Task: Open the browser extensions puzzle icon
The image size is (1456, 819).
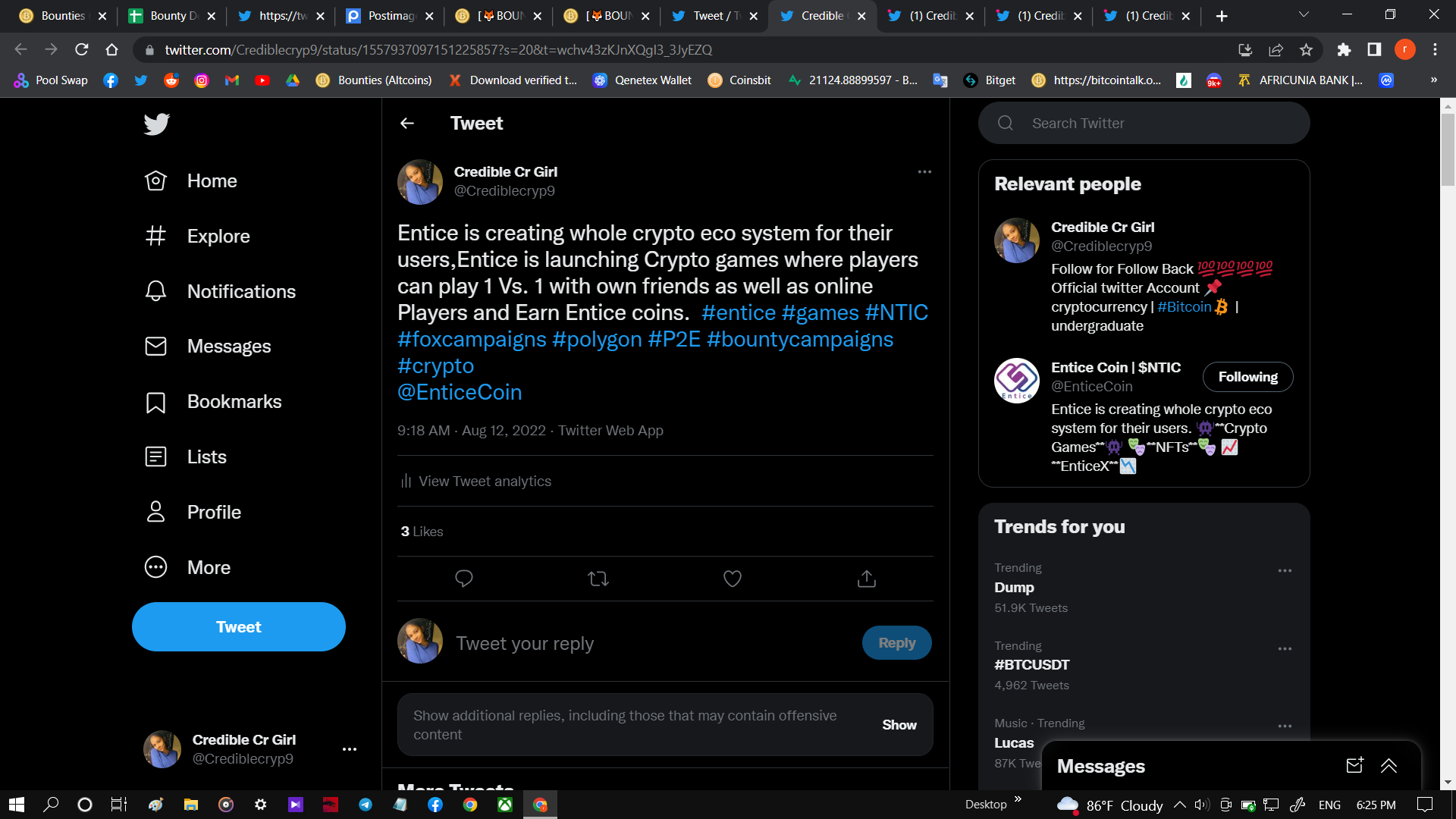Action: pyautogui.click(x=1344, y=50)
